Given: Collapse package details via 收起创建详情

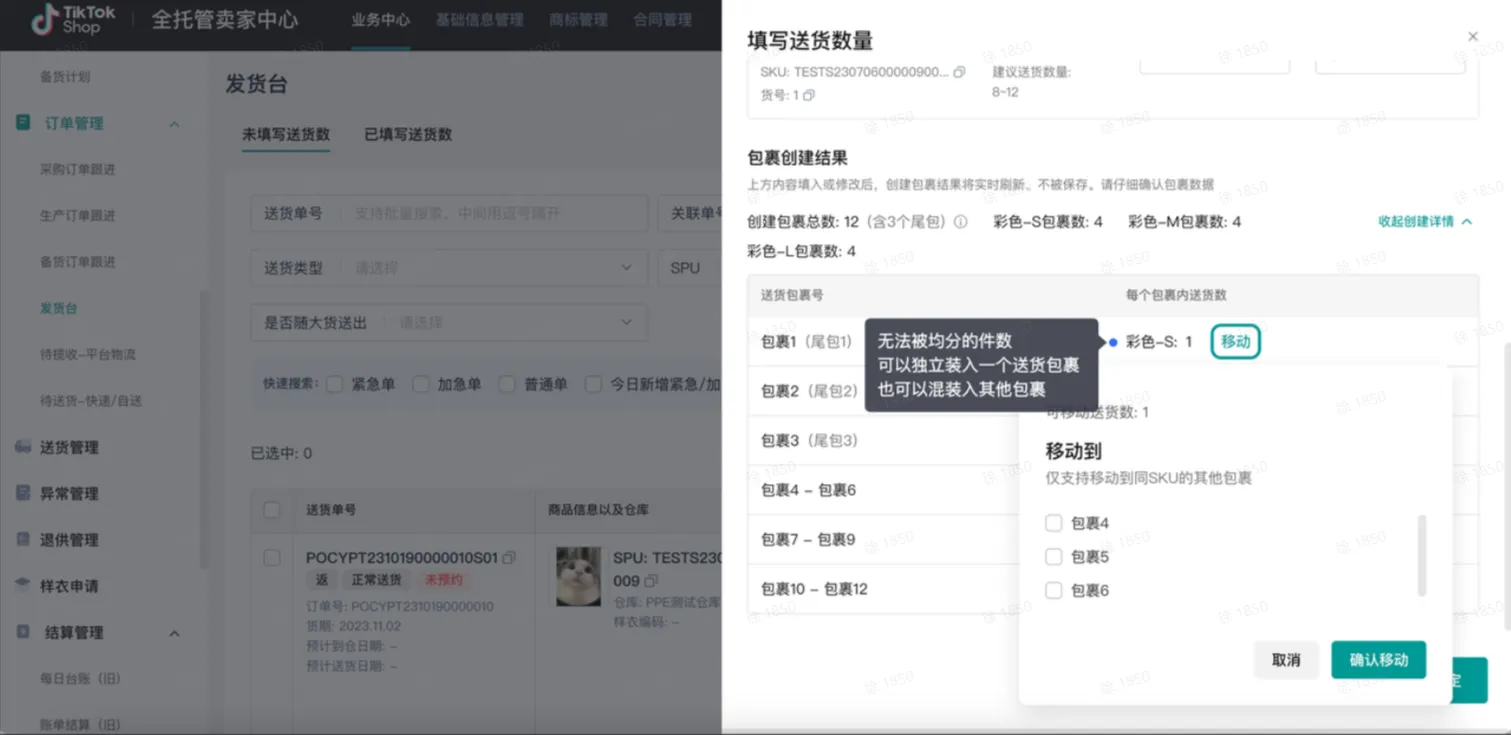Looking at the screenshot, I should pos(1425,222).
